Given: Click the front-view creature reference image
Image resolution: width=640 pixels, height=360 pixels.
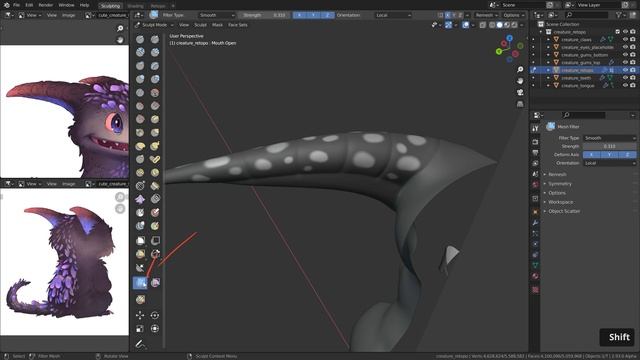Looking at the screenshot, I should pyautogui.click(x=64, y=111).
